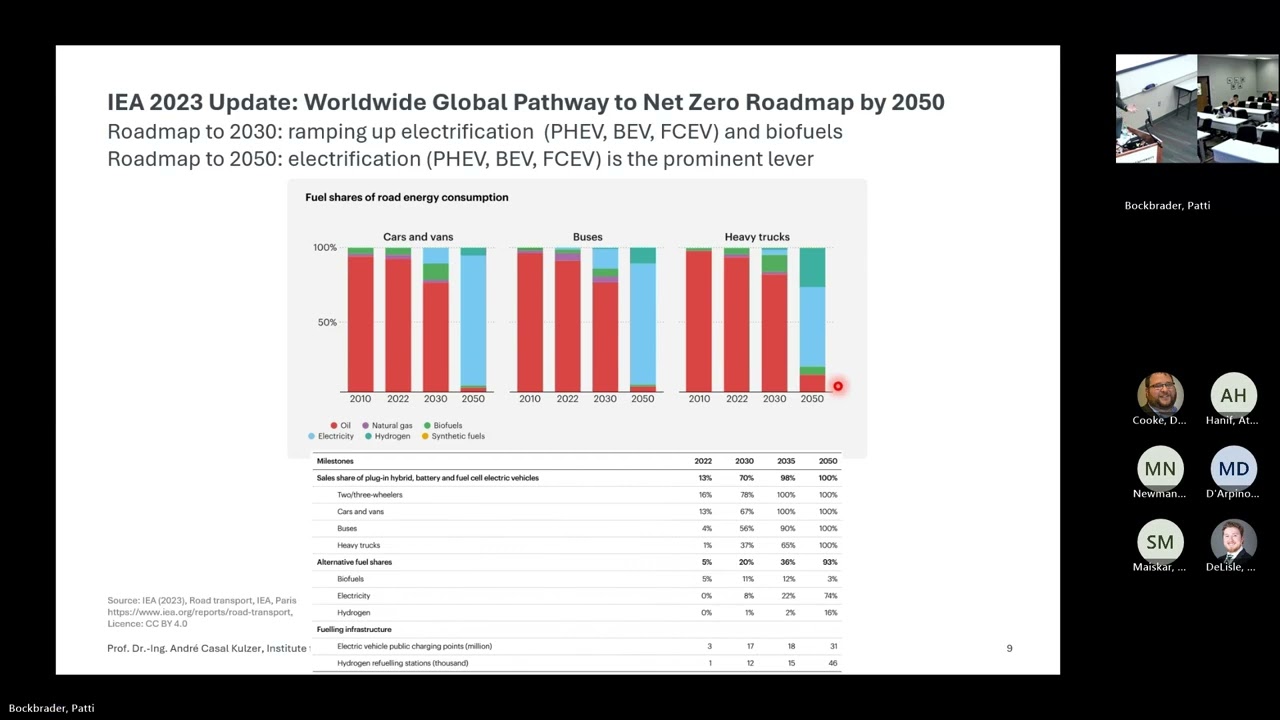Click the bottom-left 'Bockbrader, Patti' presenter label
Viewport: 1280px width, 720px height.
click(x=52, y=708)
